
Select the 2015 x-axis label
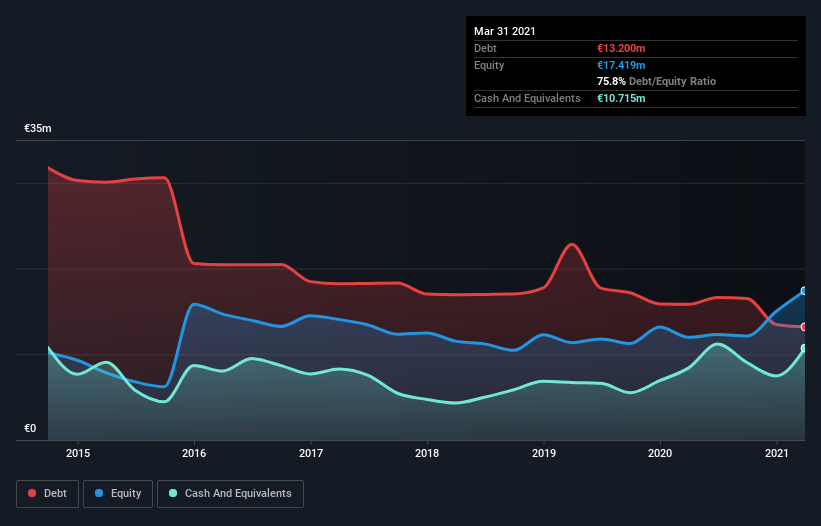(78, 453)
